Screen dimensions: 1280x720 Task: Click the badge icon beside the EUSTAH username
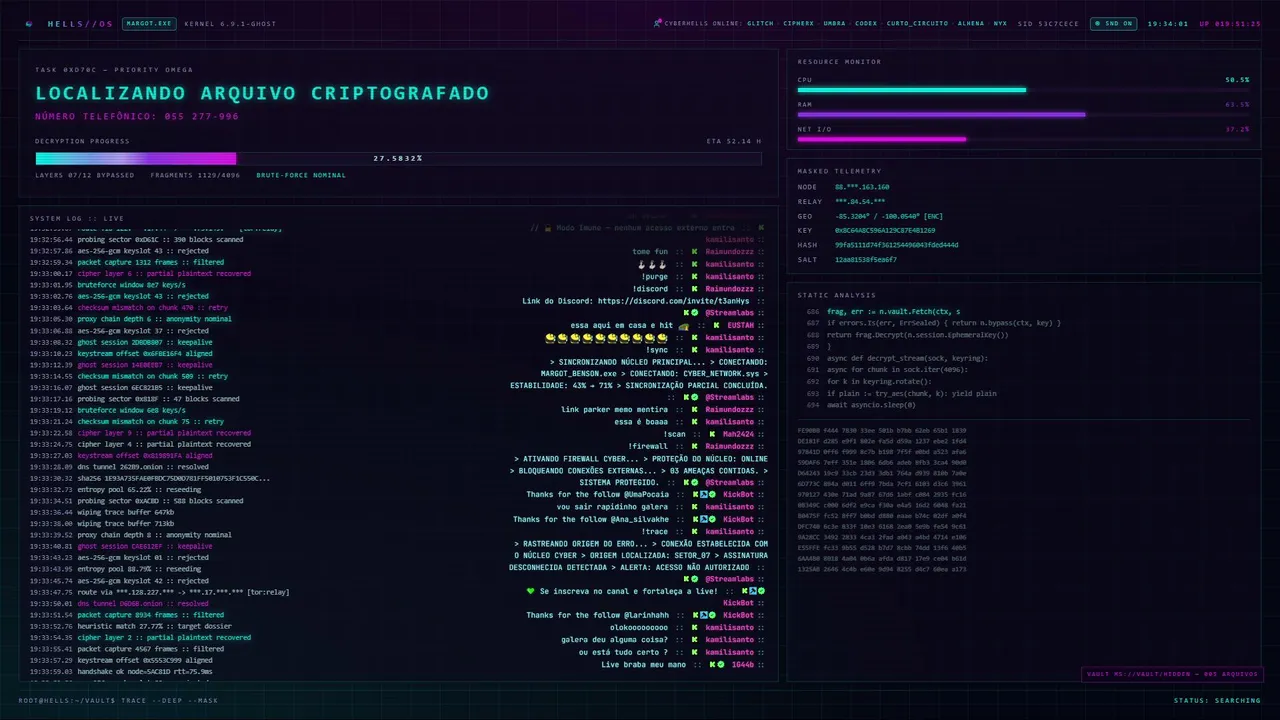point(716,326)
